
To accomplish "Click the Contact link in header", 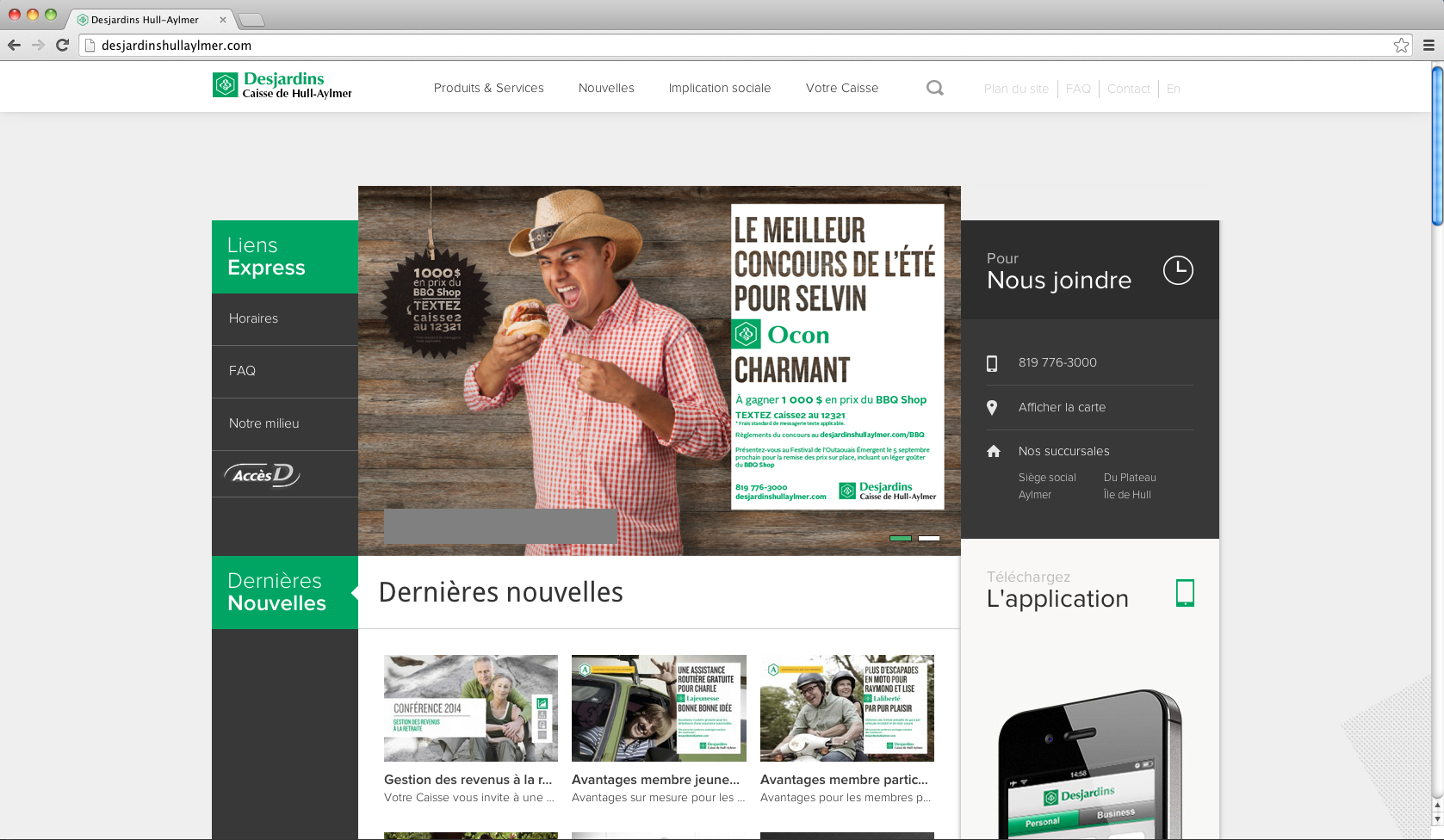I will pyautogui.click(x=1128, y=89).
